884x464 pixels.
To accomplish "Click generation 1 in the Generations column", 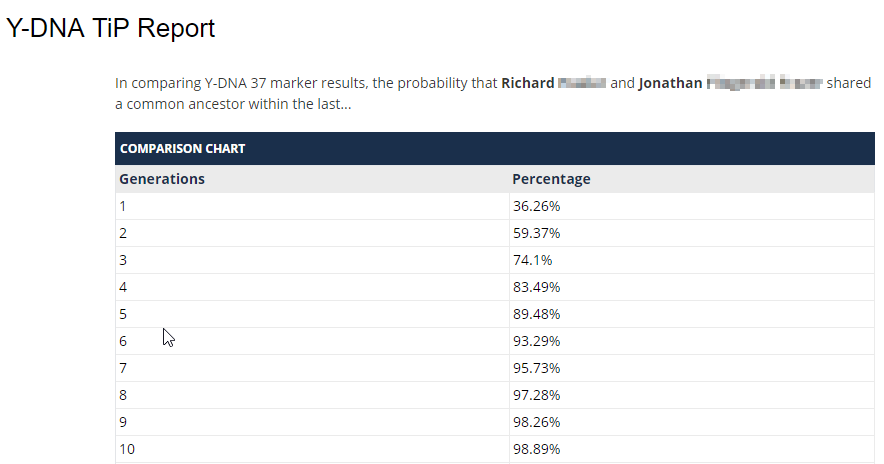I will click(x=123, y=206).
